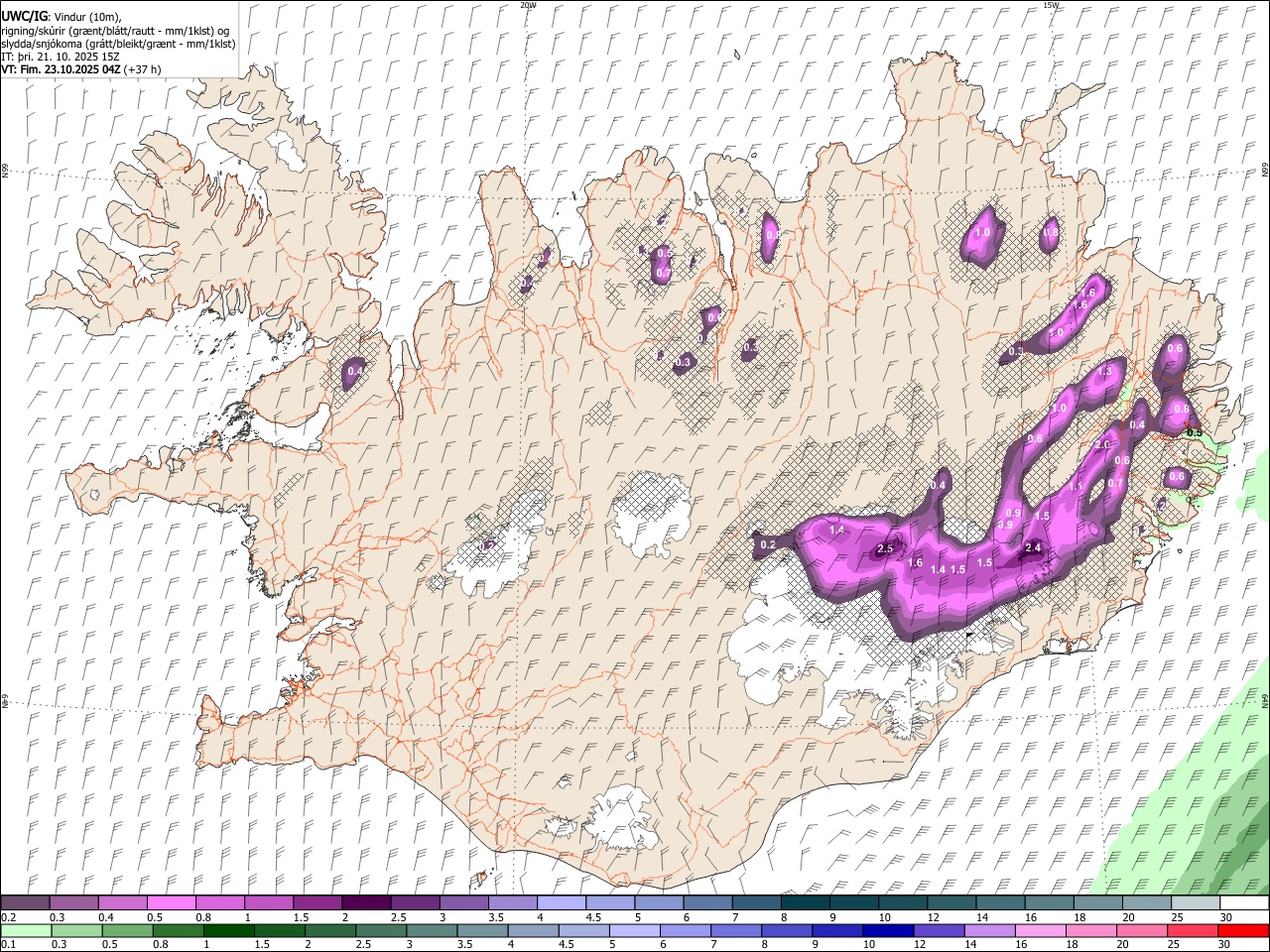Pick the bright magenta swatch between 0.5 and 0.8, top row
Viewport: 1270px width, 952px height.
(x=171, y=903)
